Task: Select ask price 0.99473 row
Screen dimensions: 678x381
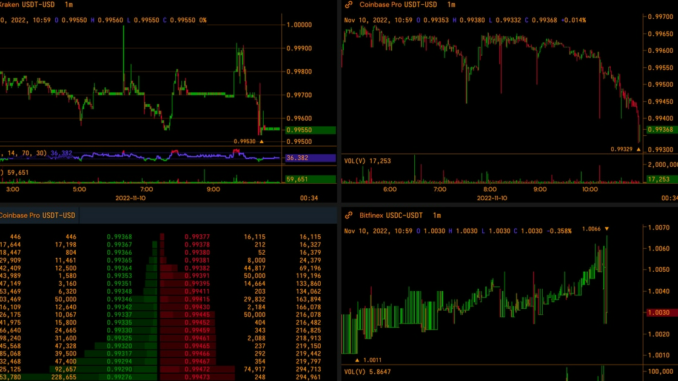Action: 197,377
